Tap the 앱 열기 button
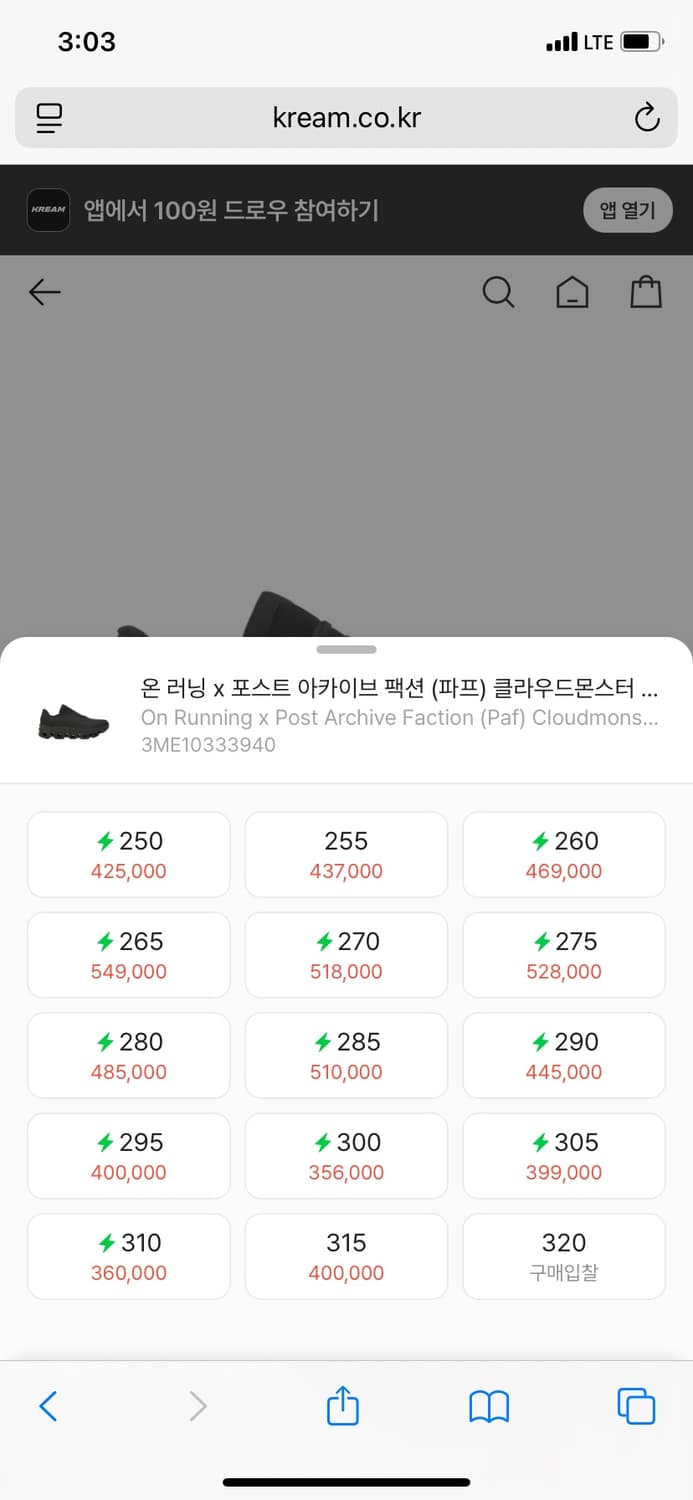This screenshot has height=1500, width=693. click(628, 210)
